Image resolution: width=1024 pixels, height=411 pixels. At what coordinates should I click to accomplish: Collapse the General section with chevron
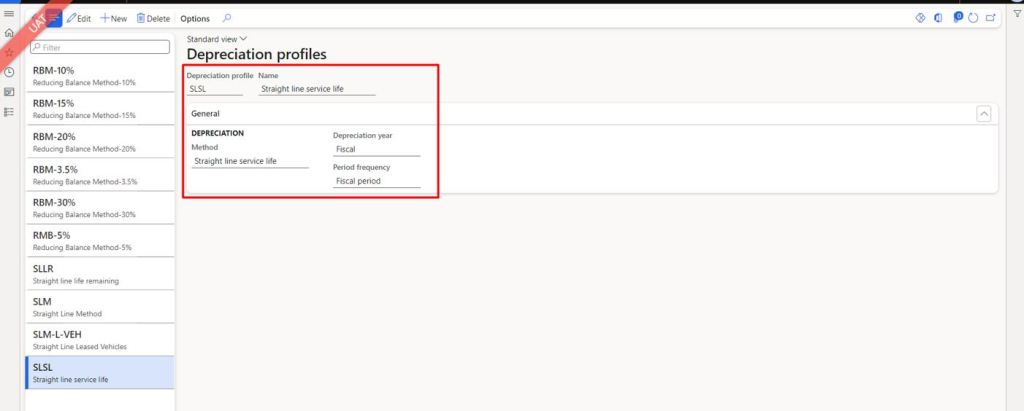pyautogui.click(x=983, y=114)
